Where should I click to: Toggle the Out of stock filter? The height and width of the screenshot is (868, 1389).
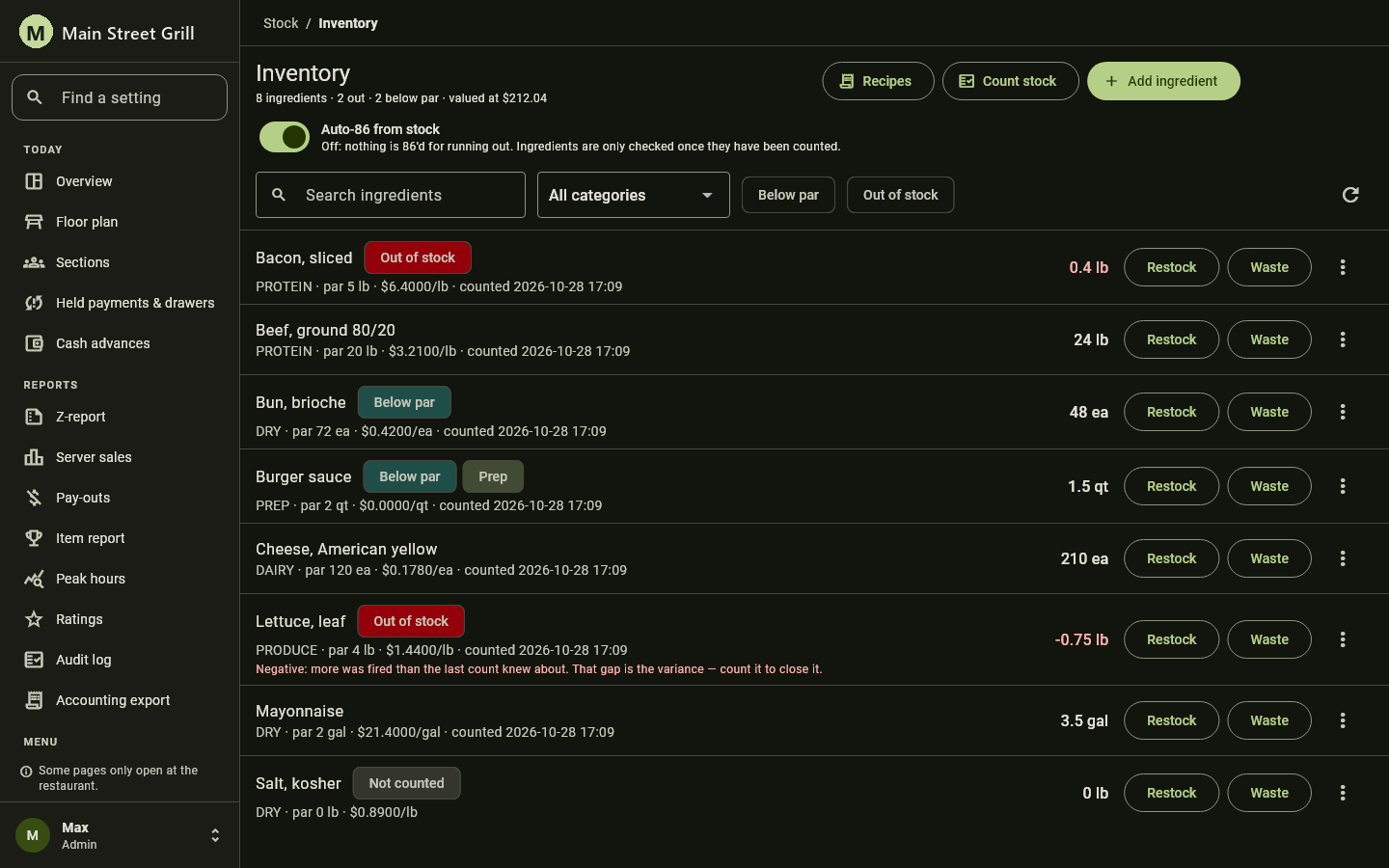click(900, 195)
